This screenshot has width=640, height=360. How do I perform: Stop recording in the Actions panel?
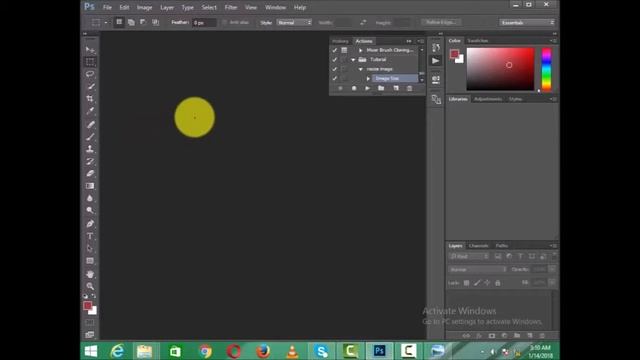[x=340, y=88]
